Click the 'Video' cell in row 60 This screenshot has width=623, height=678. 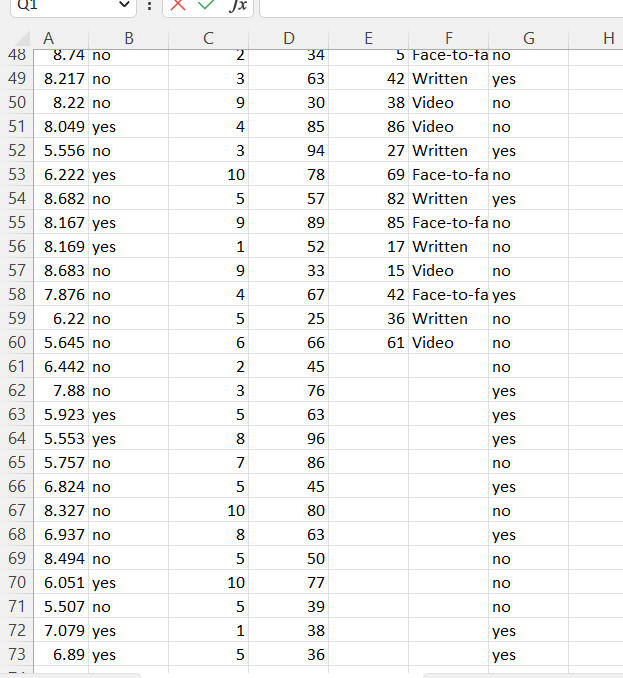point(449,342)
